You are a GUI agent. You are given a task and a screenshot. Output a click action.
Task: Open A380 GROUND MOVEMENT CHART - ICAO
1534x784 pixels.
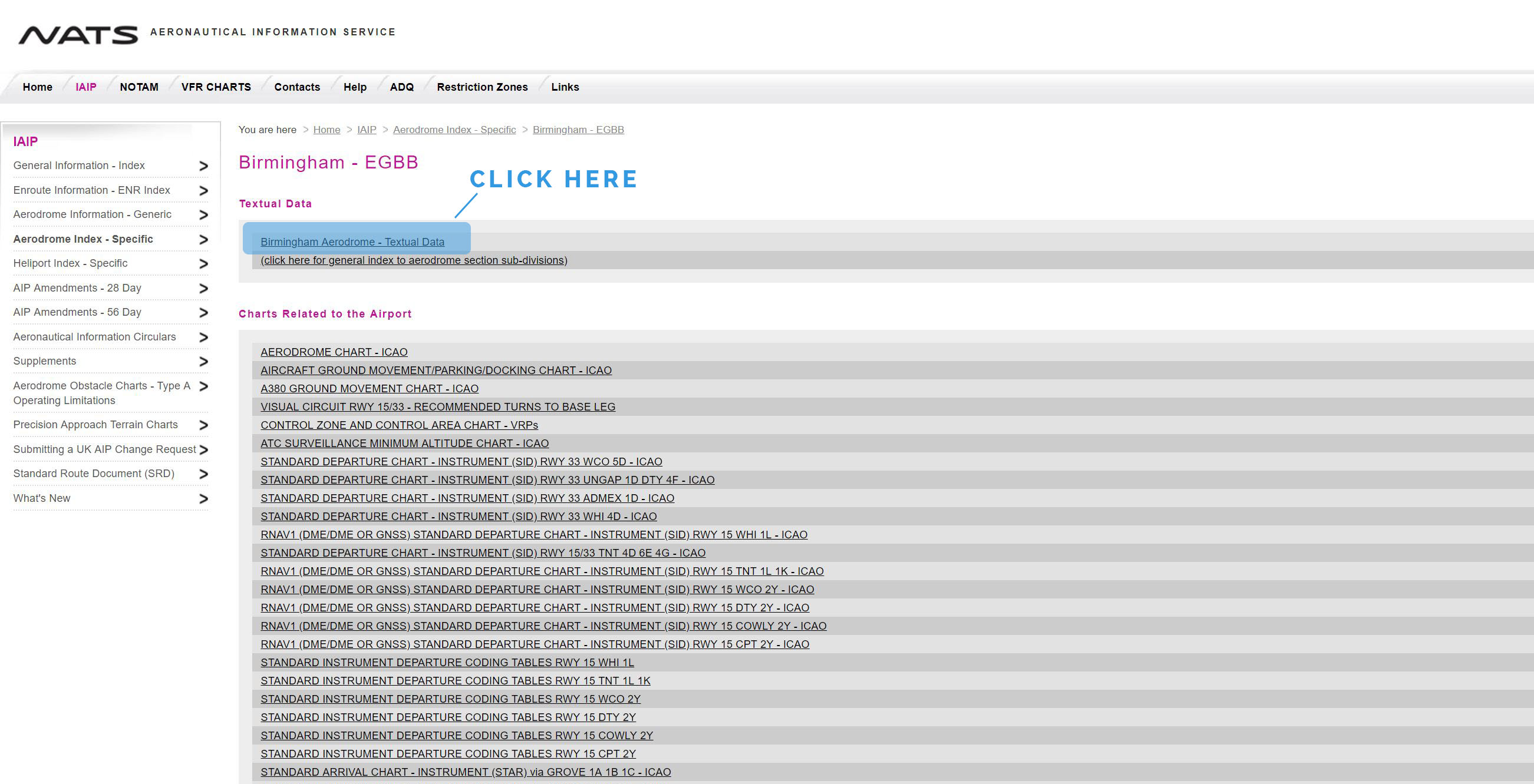(369, 389)
